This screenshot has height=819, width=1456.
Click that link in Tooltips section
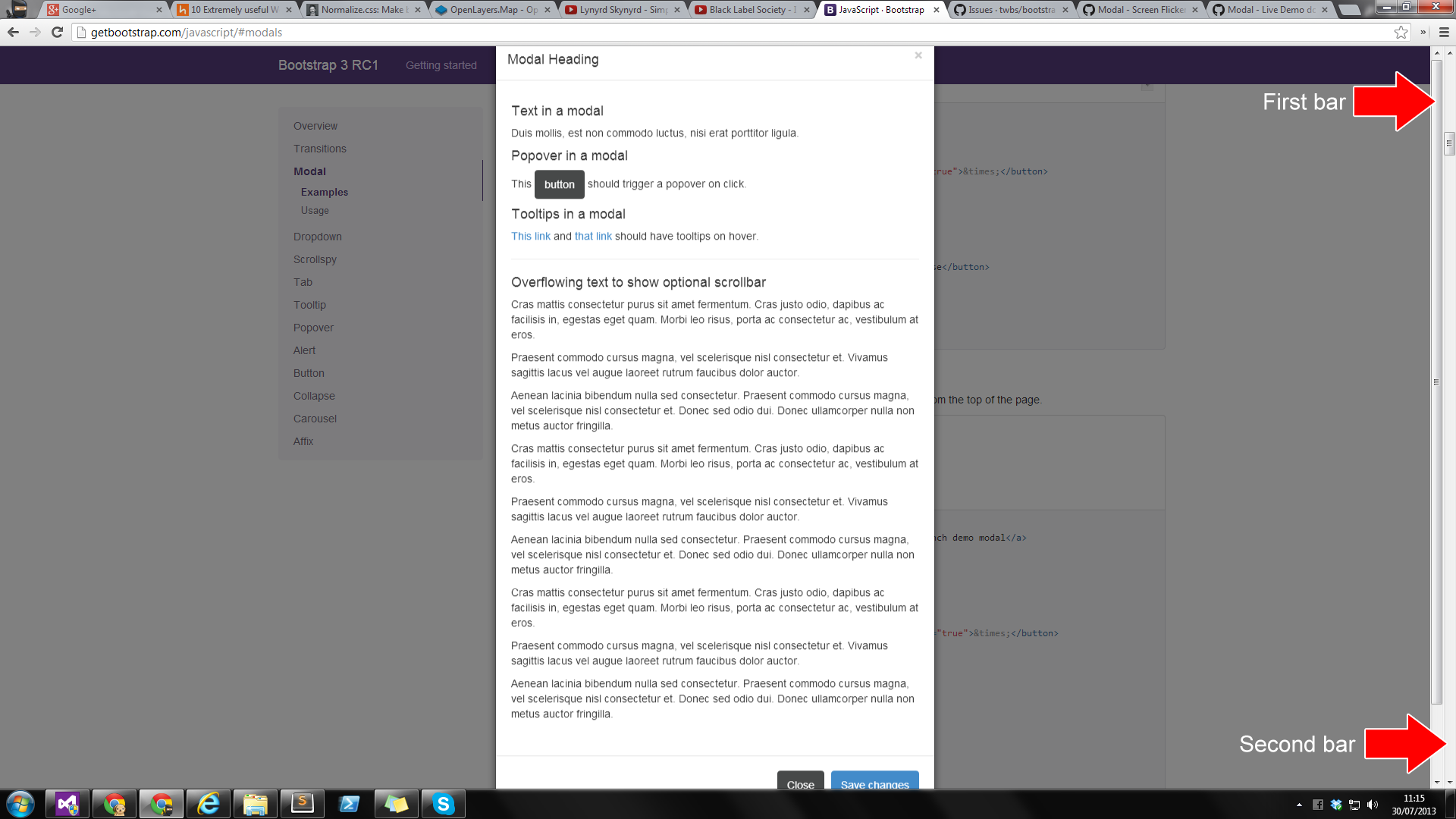tap(592, 235)
